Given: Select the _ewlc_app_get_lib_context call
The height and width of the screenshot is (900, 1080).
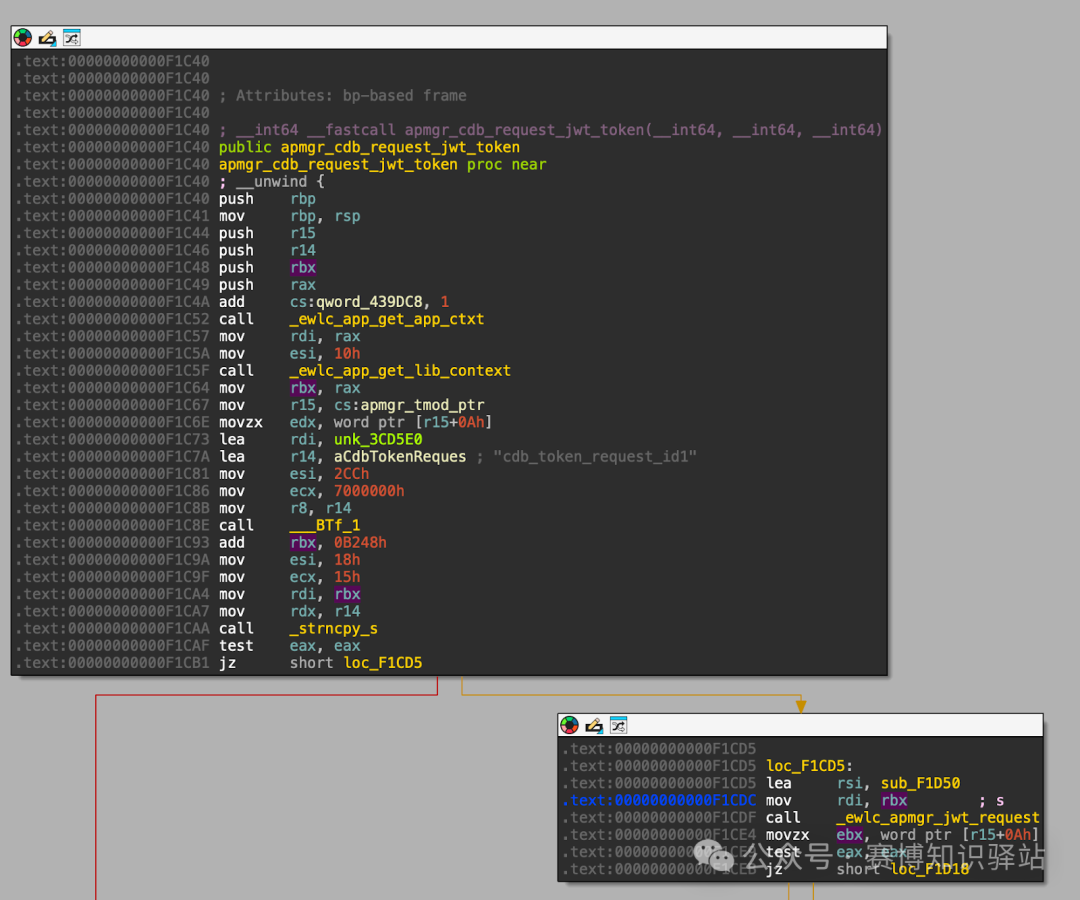Looking at the screenshot, I should tap(400, 370).
